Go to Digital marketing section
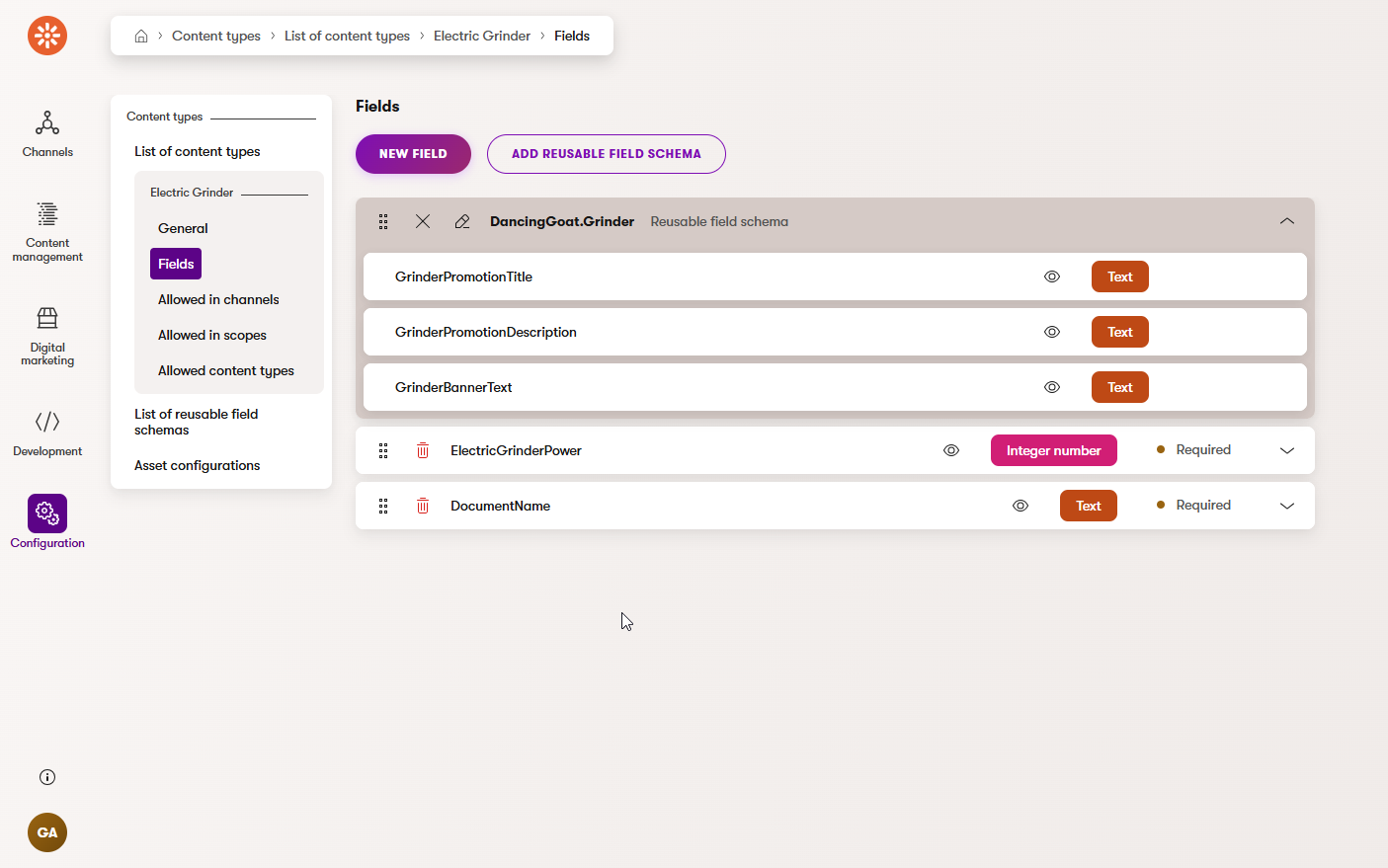Screen dimensions: 1388x868 47,336
